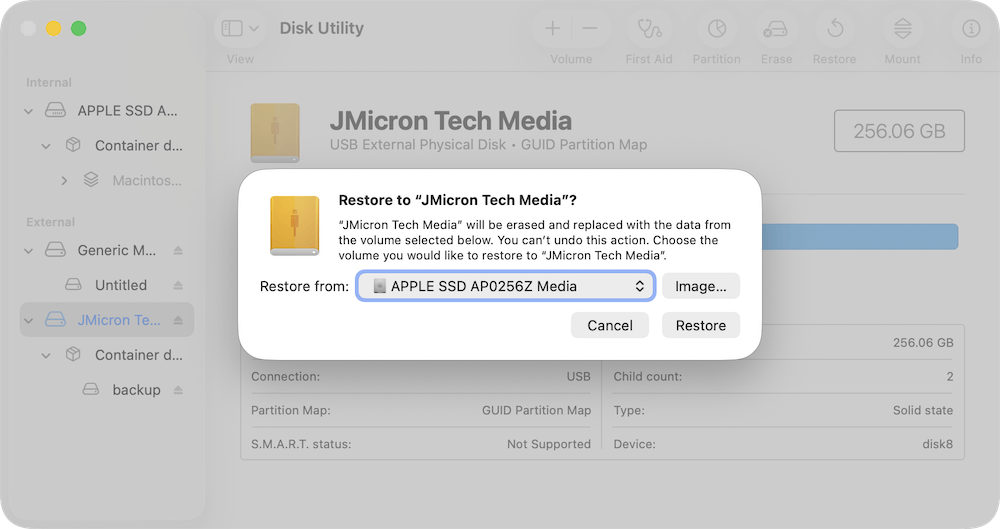Click the Untitled volume drive icon
Screen dimensions: 1000x529
[73, 285]
